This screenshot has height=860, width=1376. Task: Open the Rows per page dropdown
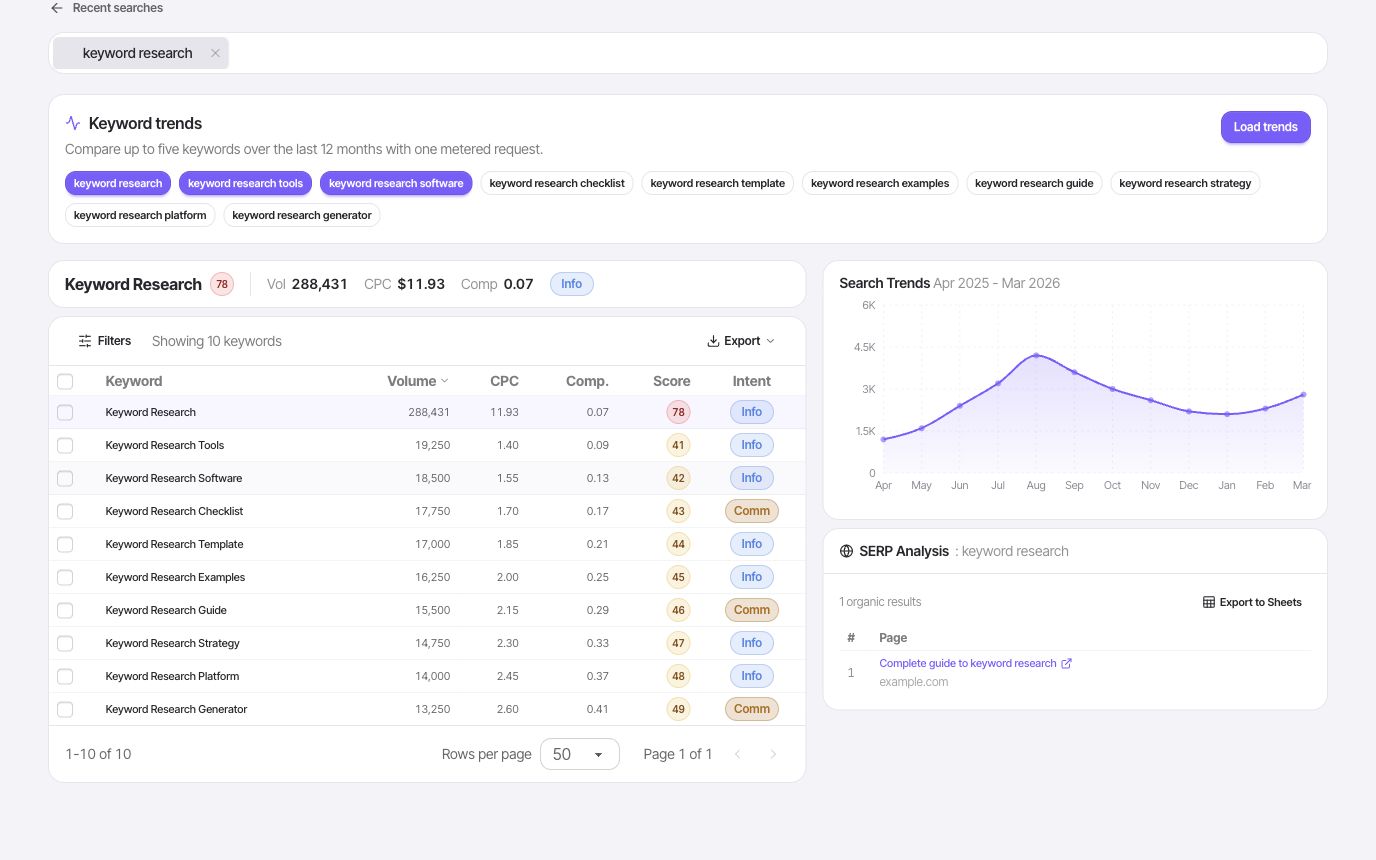click(580, 754)
